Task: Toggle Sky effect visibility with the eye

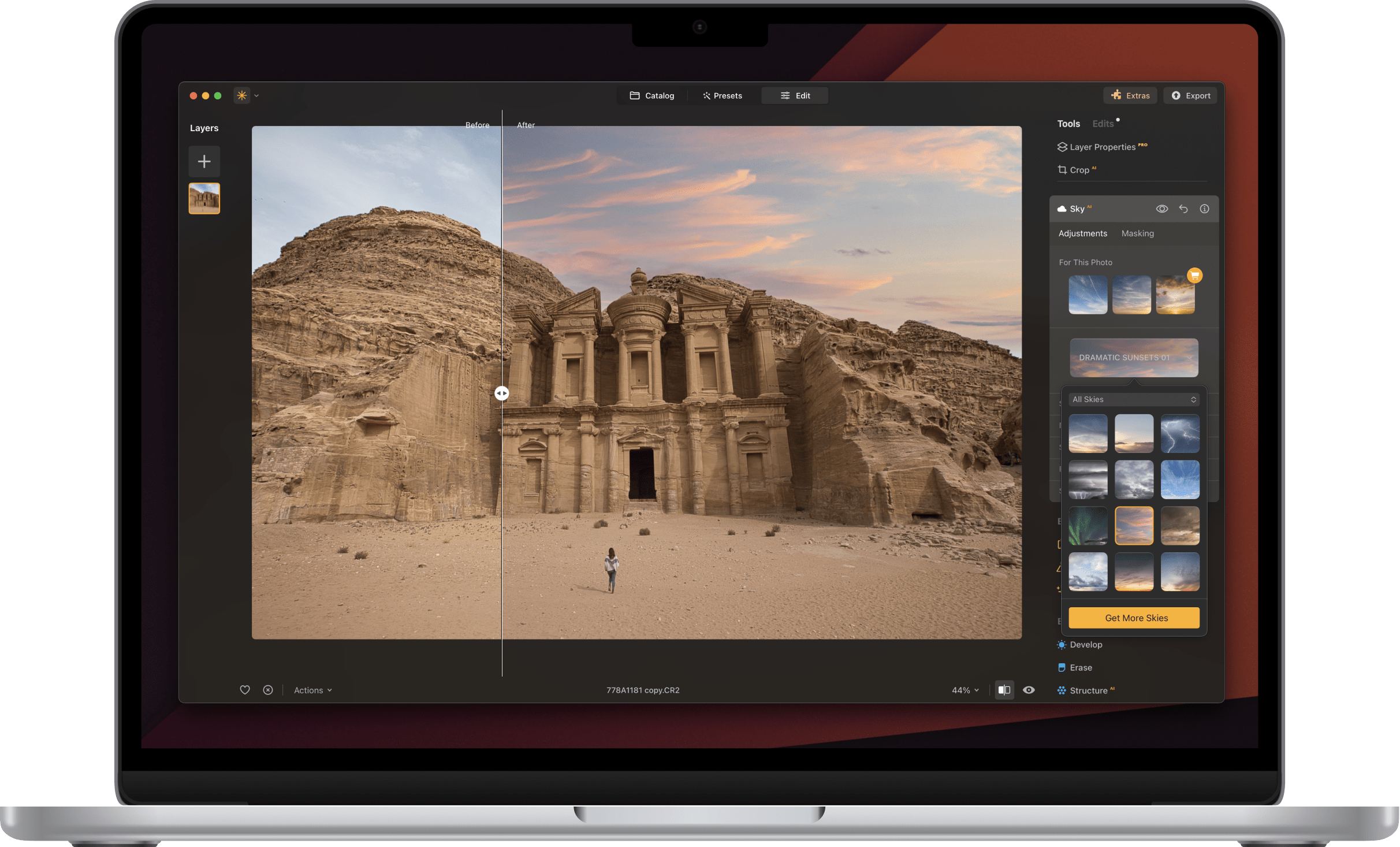Action: pyautogui.click(x=1161, y=209)
